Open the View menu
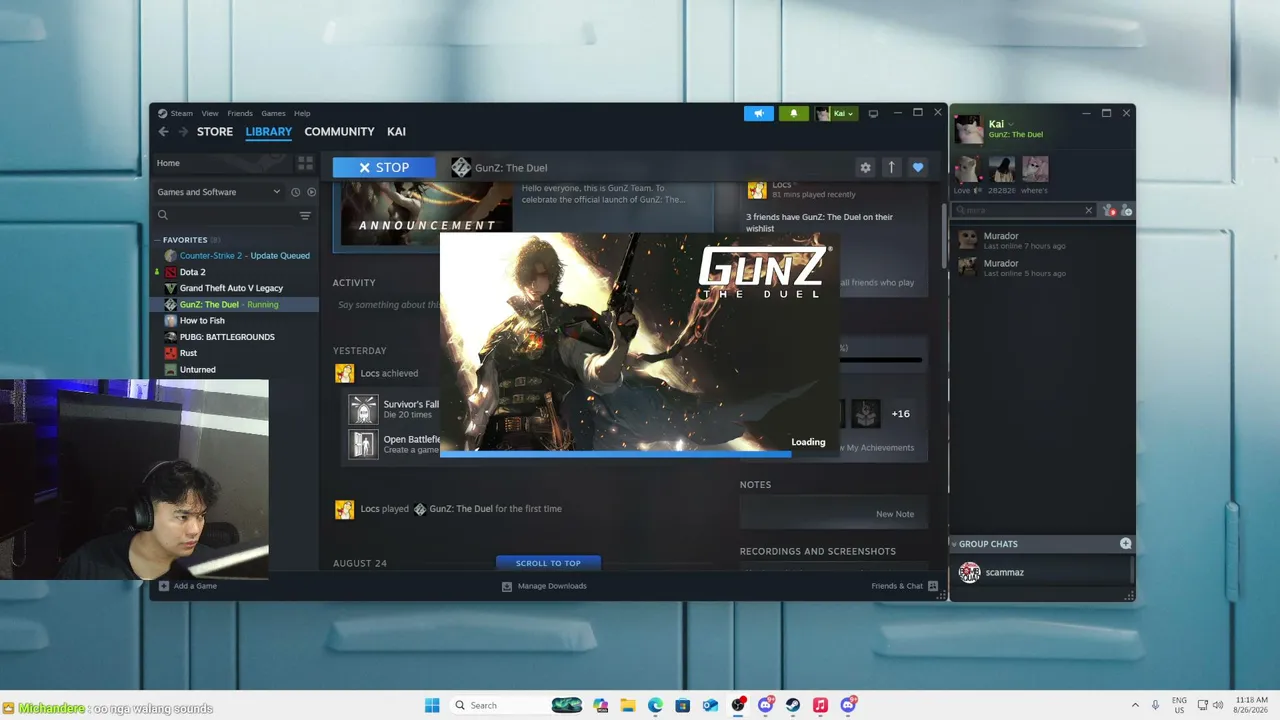Viewport: 1280px width, 720px height. (210, 113)
